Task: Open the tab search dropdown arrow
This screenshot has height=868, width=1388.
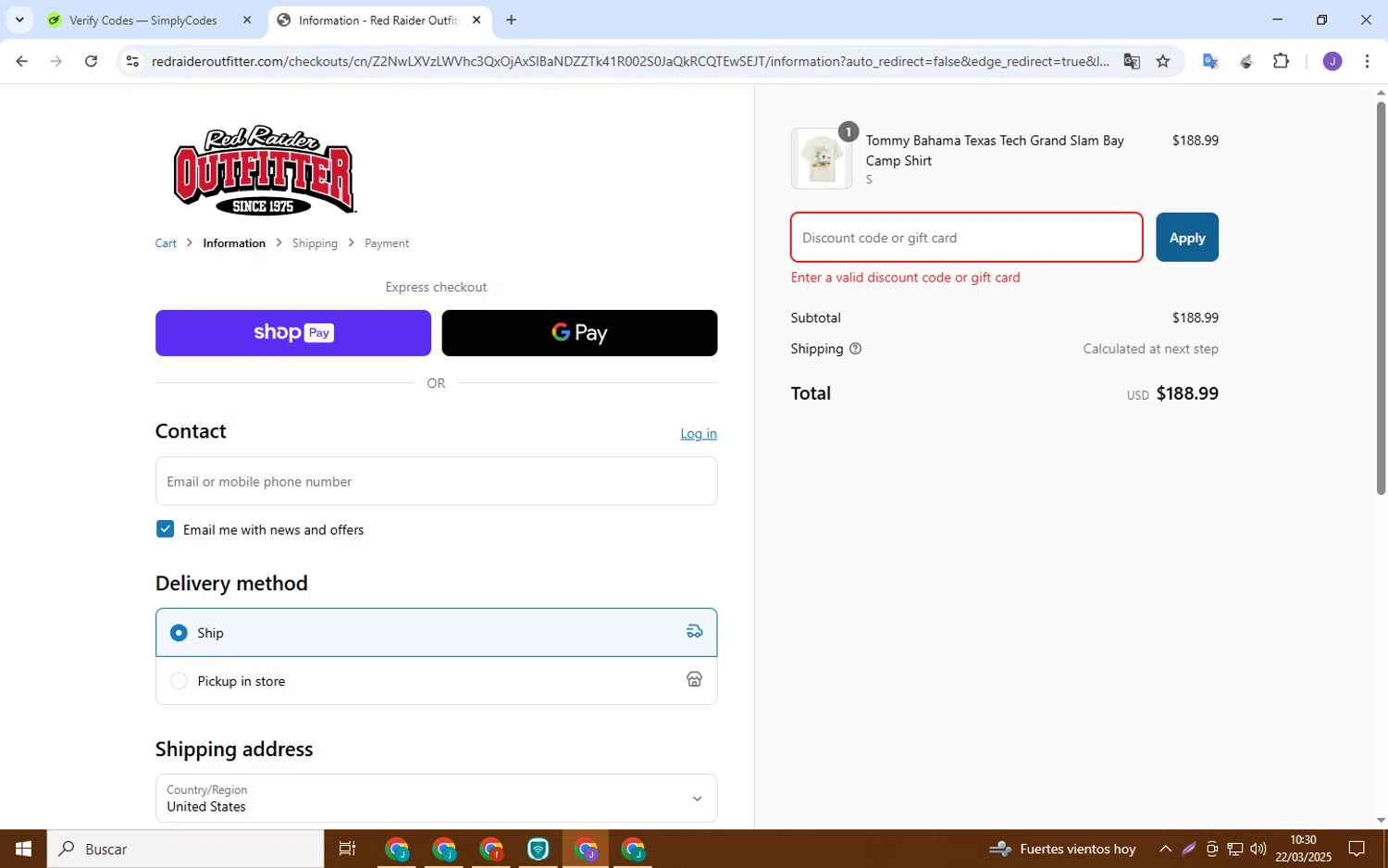Action: (x=19, y=19)
